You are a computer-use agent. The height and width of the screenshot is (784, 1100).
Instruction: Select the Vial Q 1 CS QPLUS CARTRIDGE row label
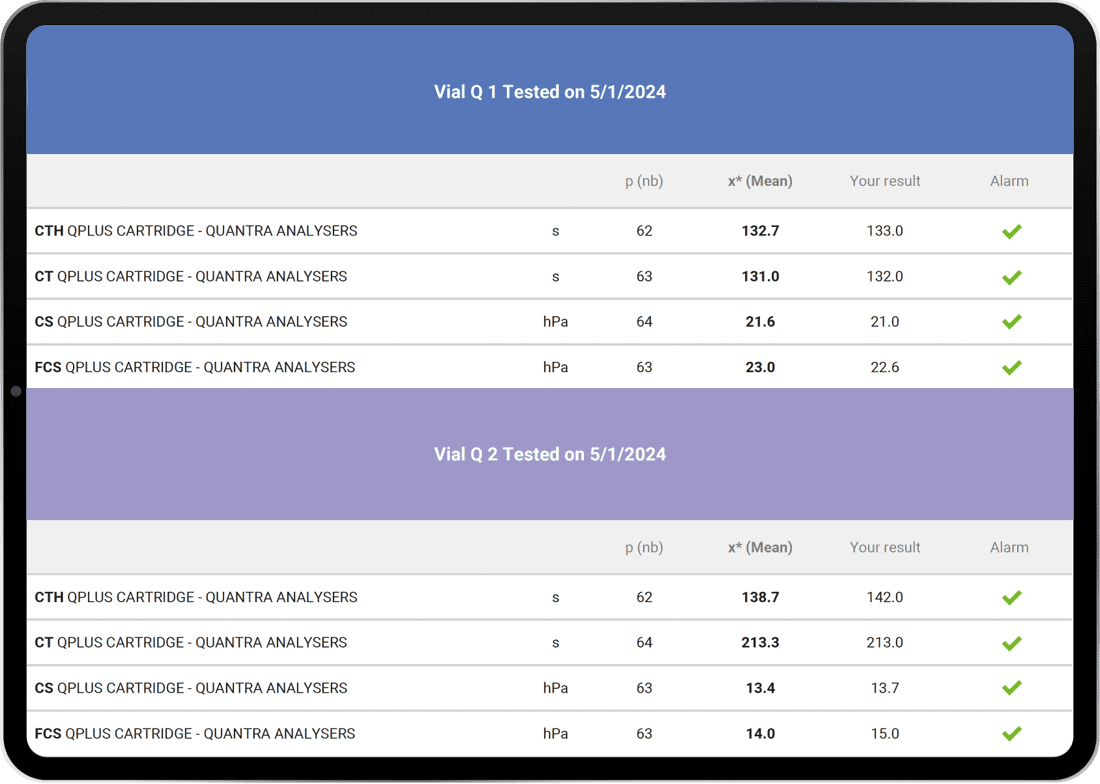[191, 322]
